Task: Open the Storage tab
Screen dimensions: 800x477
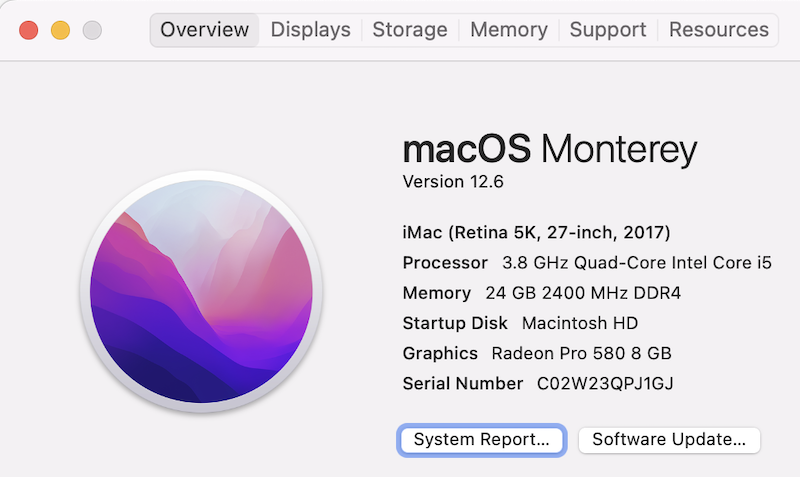Action: [x=410, y=30]
